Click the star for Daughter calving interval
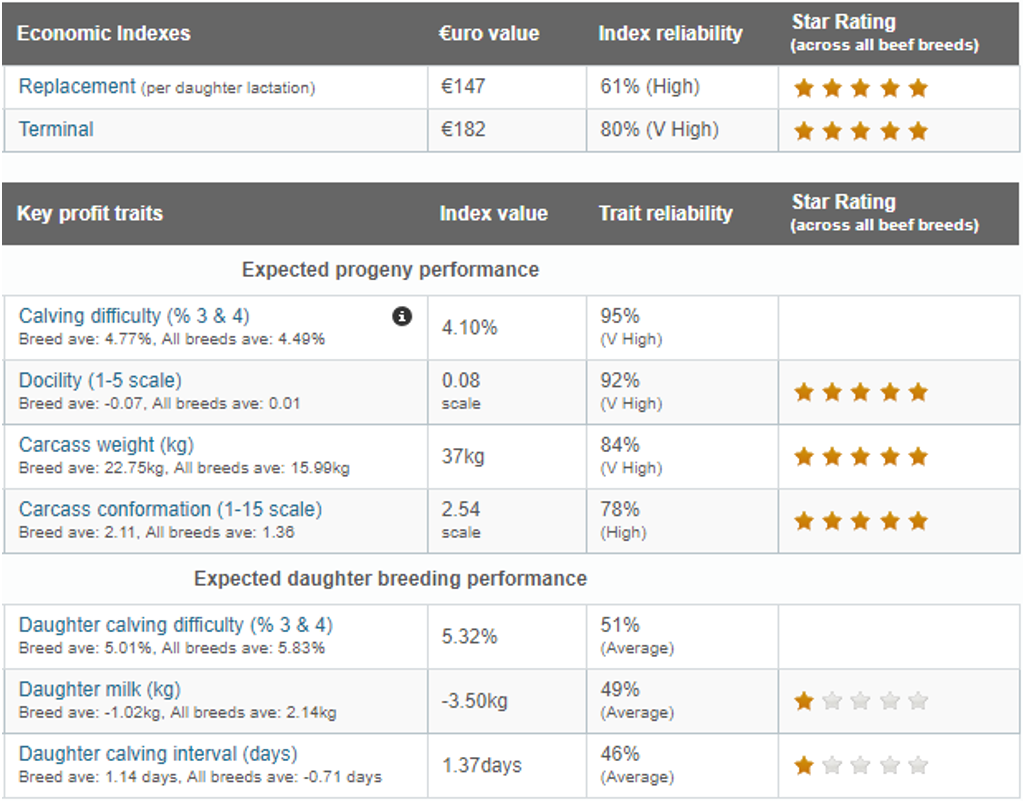Viewport: 1023px width, 801px height. coord(803,764)
